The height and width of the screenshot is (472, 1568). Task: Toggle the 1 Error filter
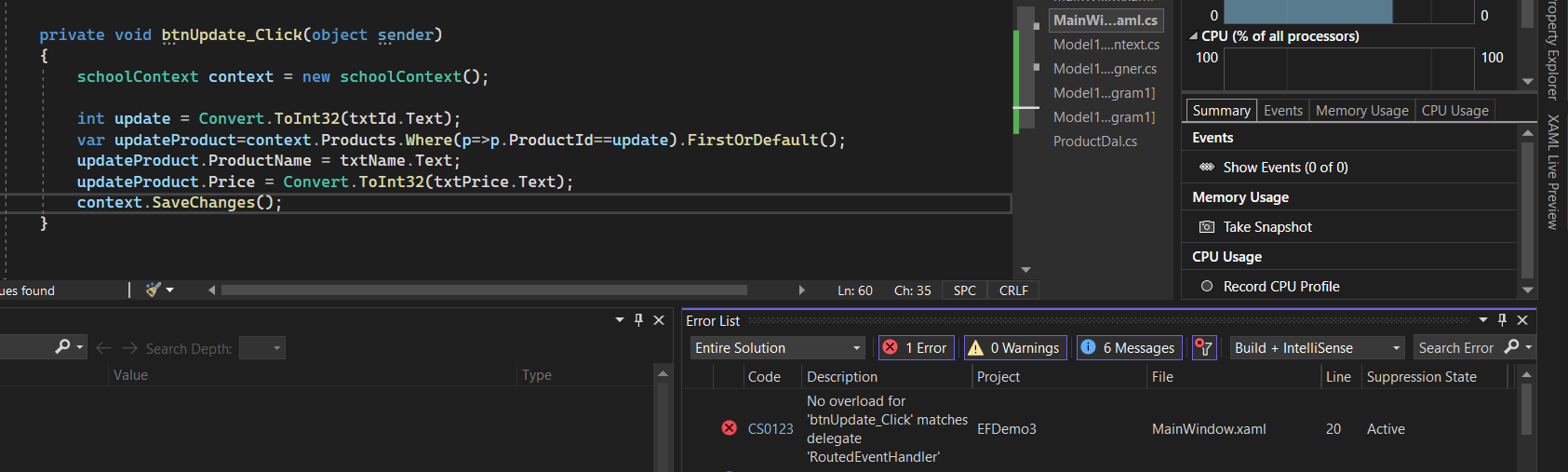click(x=917, y=347)
